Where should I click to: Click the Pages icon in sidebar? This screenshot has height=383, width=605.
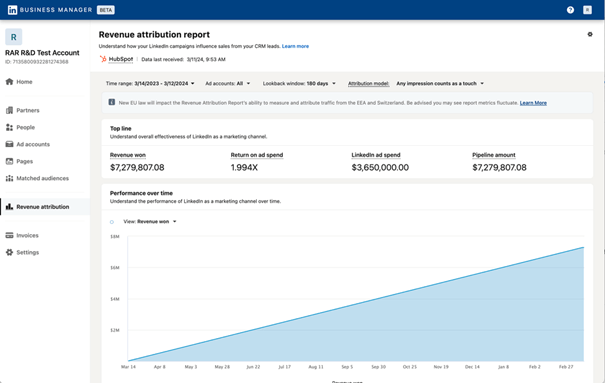coord(9,161)
